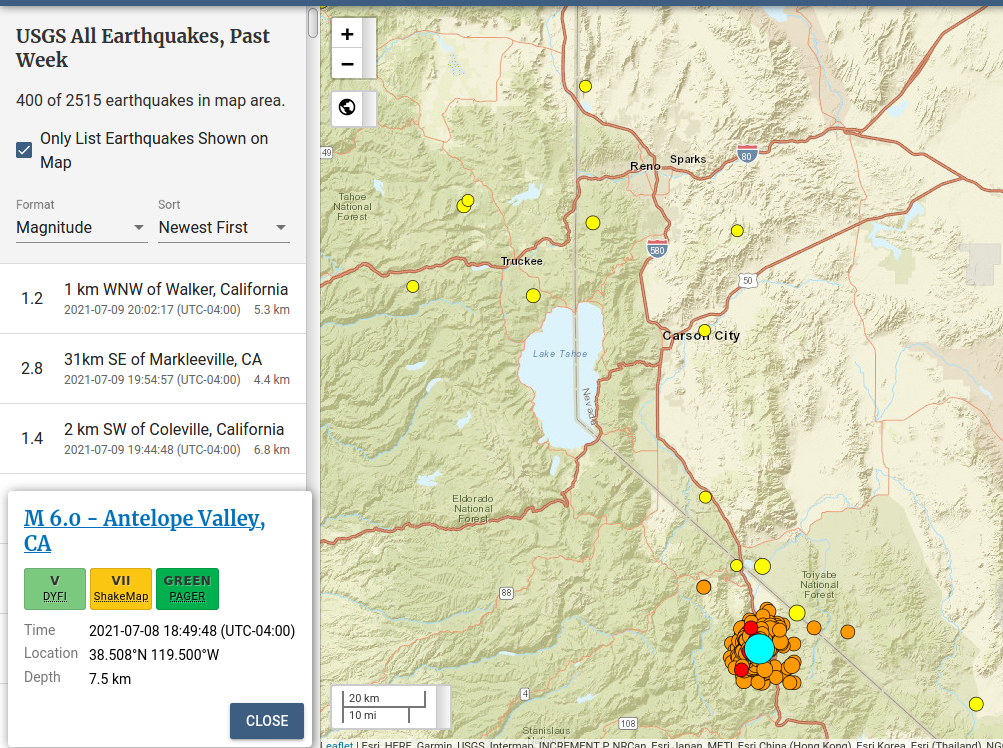The height and width of the screenshot is (748, 1003).
Task: Select the yellow marker southwest of Reno
Action: click(593, 223)
